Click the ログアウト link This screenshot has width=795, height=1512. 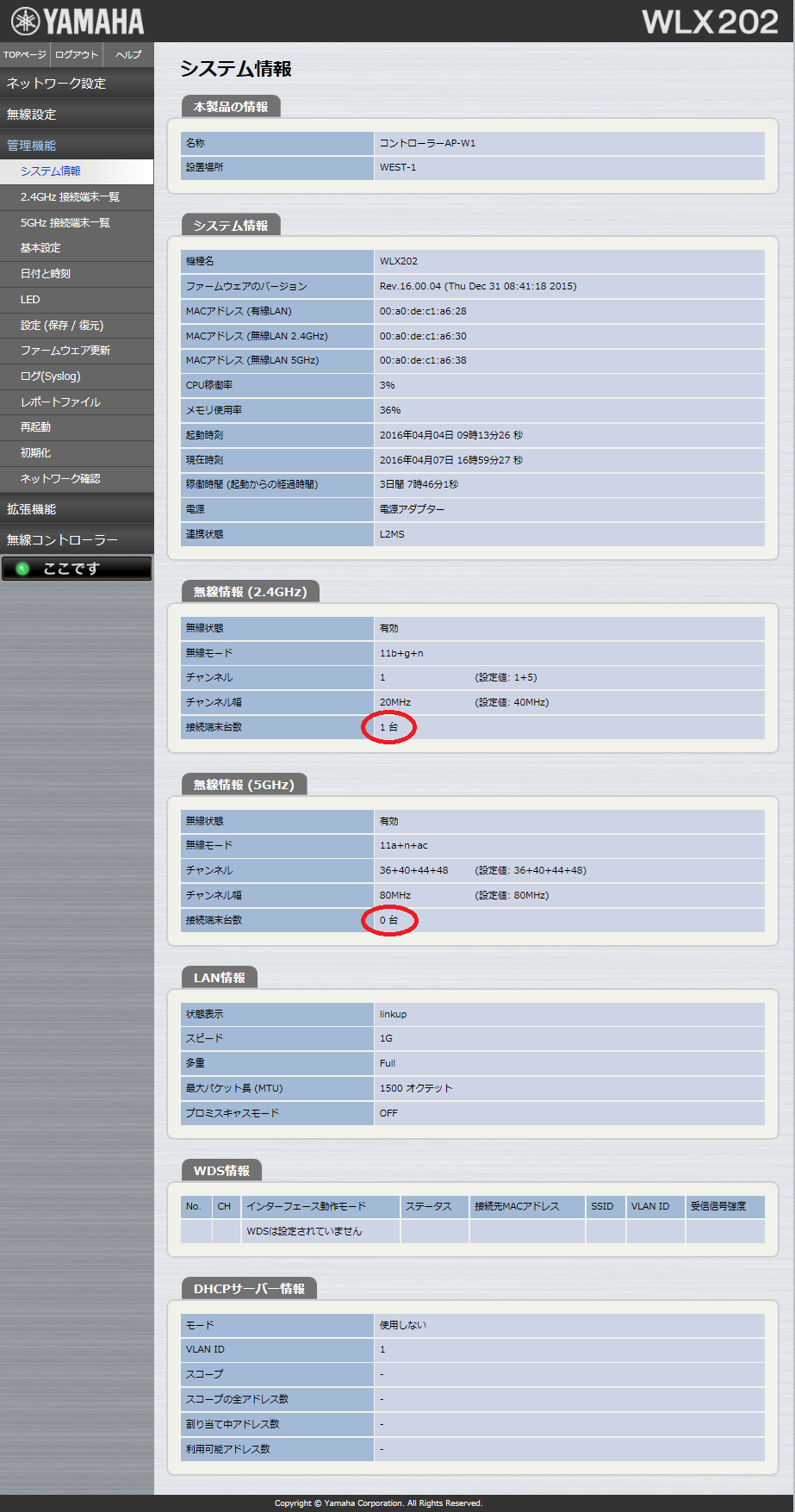77,54
